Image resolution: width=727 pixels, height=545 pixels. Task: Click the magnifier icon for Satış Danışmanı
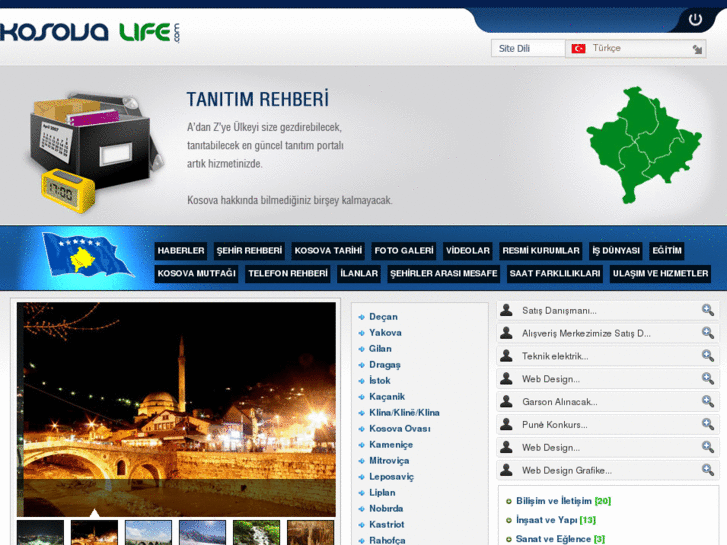[x=708, y=310]
